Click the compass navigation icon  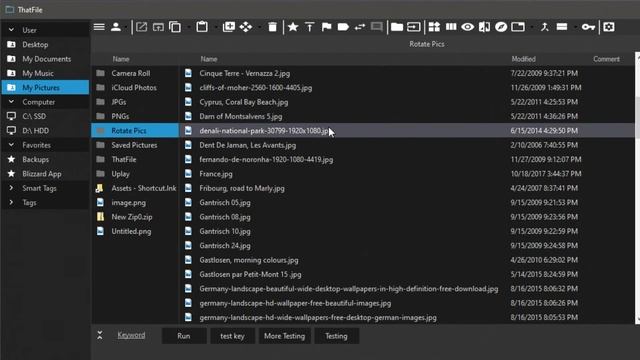[501, 27]
